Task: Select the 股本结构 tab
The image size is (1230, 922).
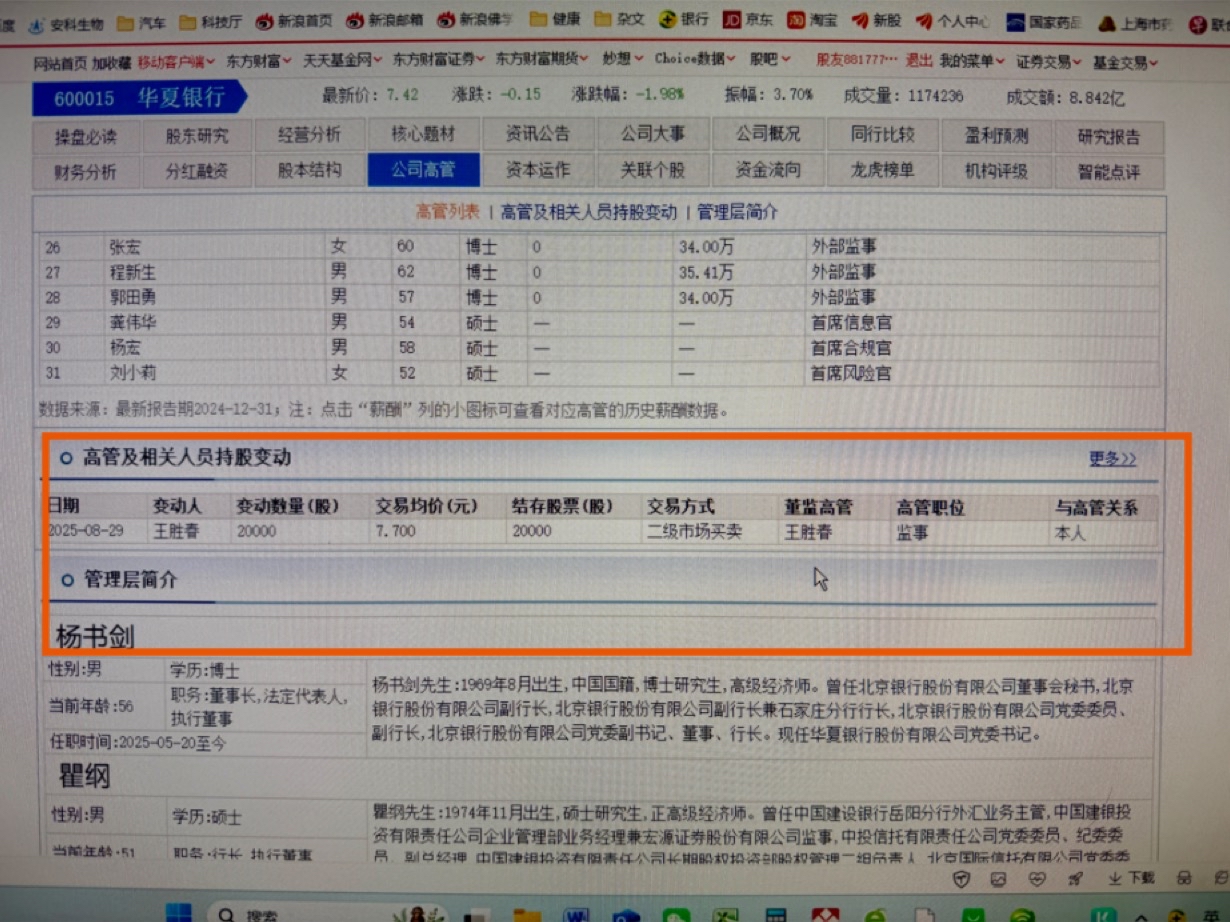Action: pos(309,170)
